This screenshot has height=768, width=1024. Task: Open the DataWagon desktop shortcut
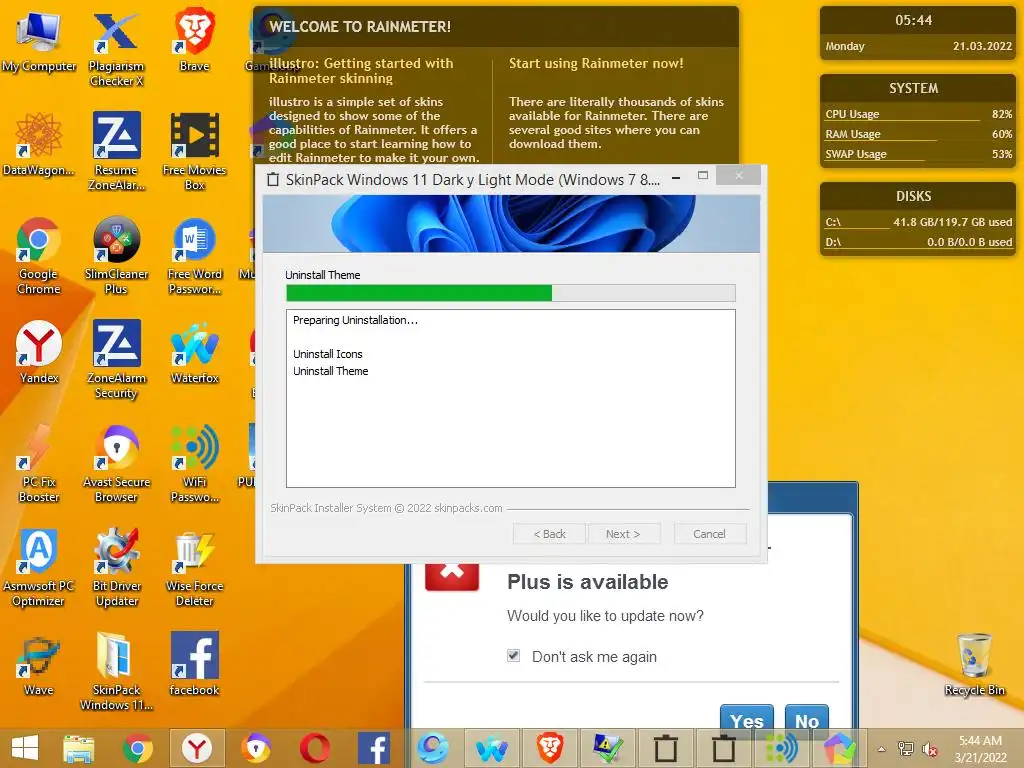click(x=39, y=145)
